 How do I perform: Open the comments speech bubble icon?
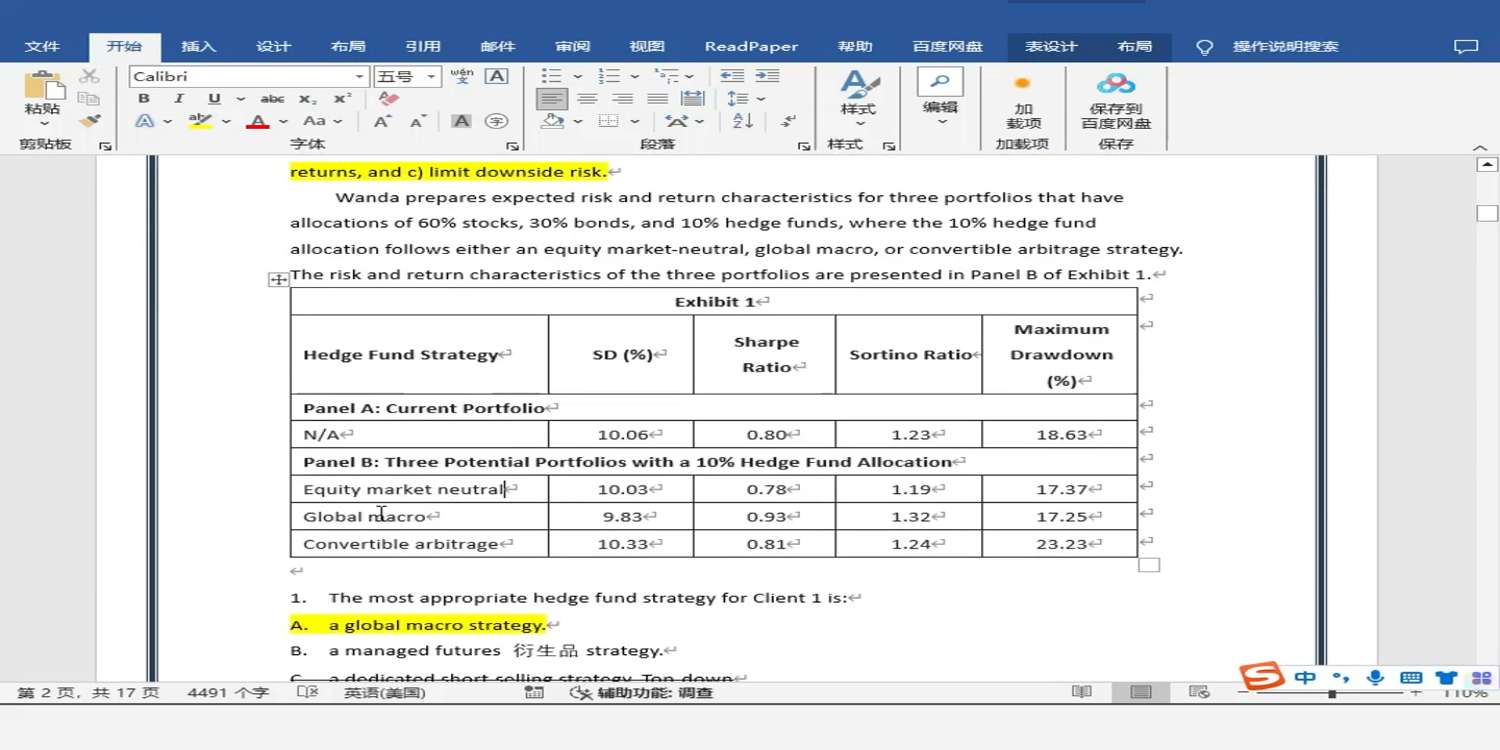pos(1465,47)
